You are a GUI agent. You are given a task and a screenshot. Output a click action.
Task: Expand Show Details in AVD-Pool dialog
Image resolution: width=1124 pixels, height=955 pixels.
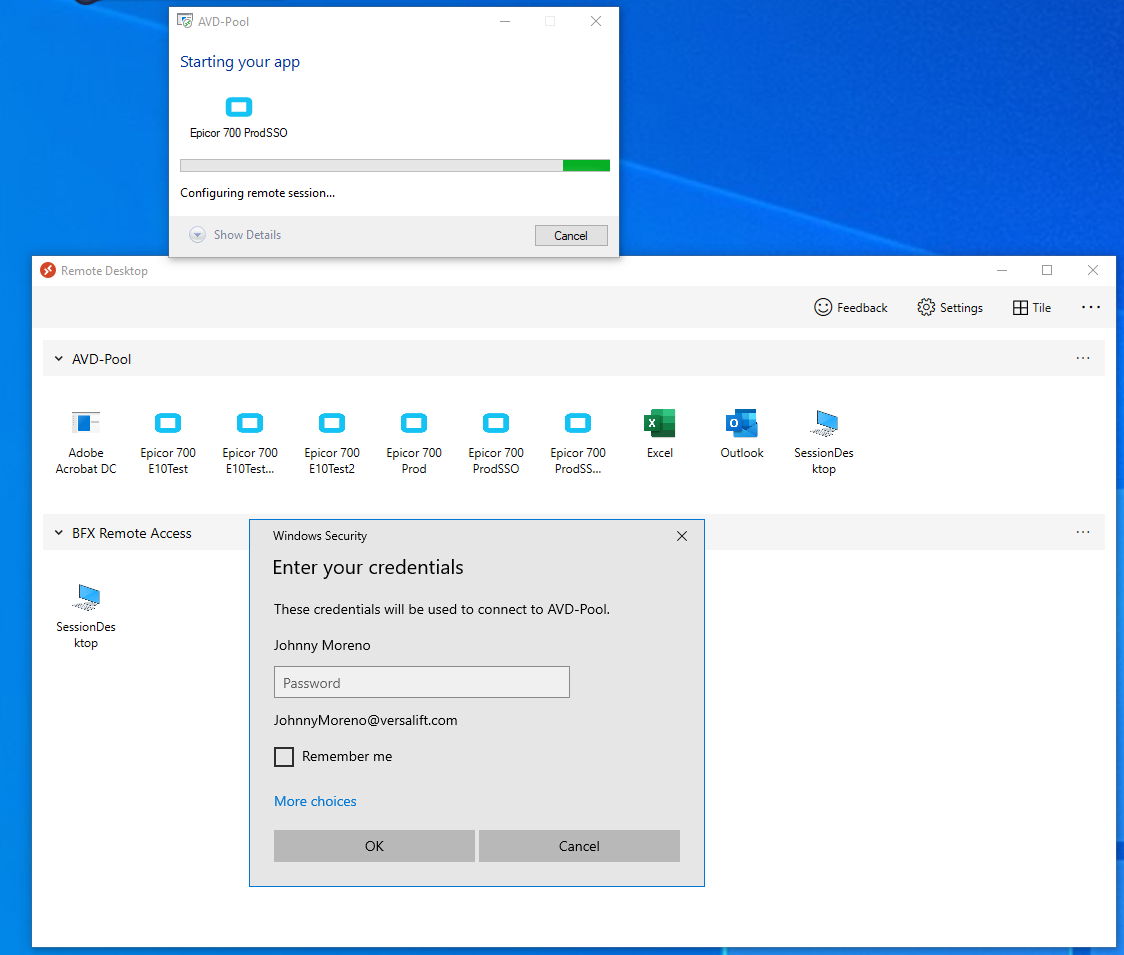coord(235,234)
